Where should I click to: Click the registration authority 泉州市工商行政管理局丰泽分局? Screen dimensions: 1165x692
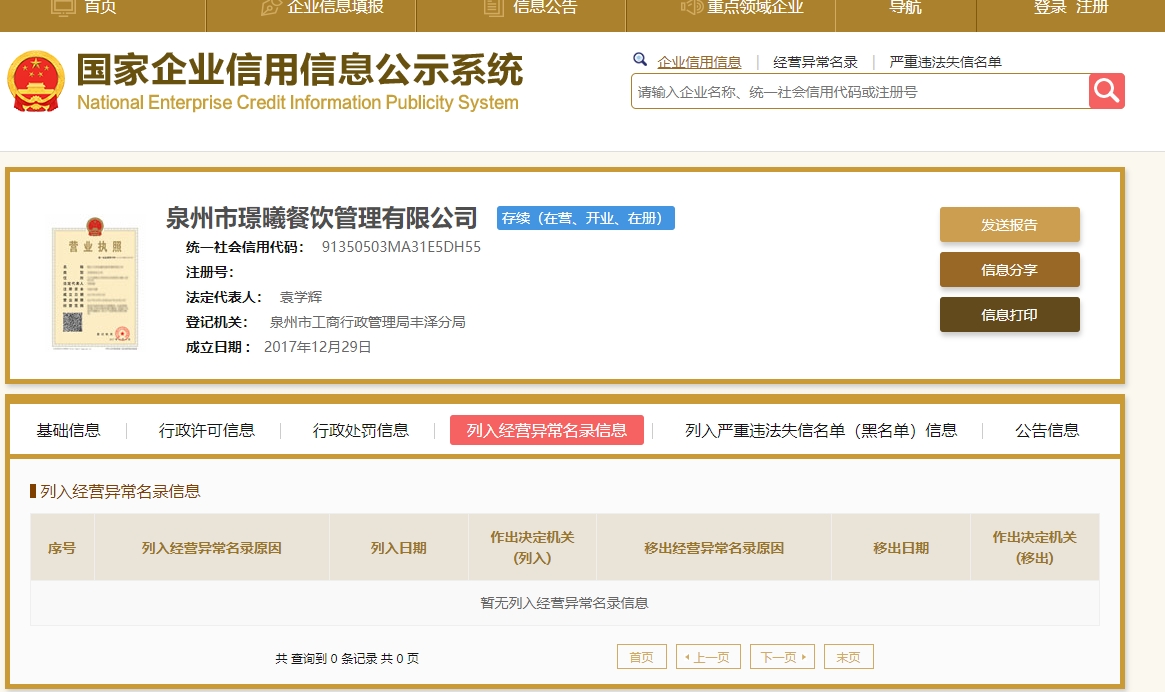point(367,322)
